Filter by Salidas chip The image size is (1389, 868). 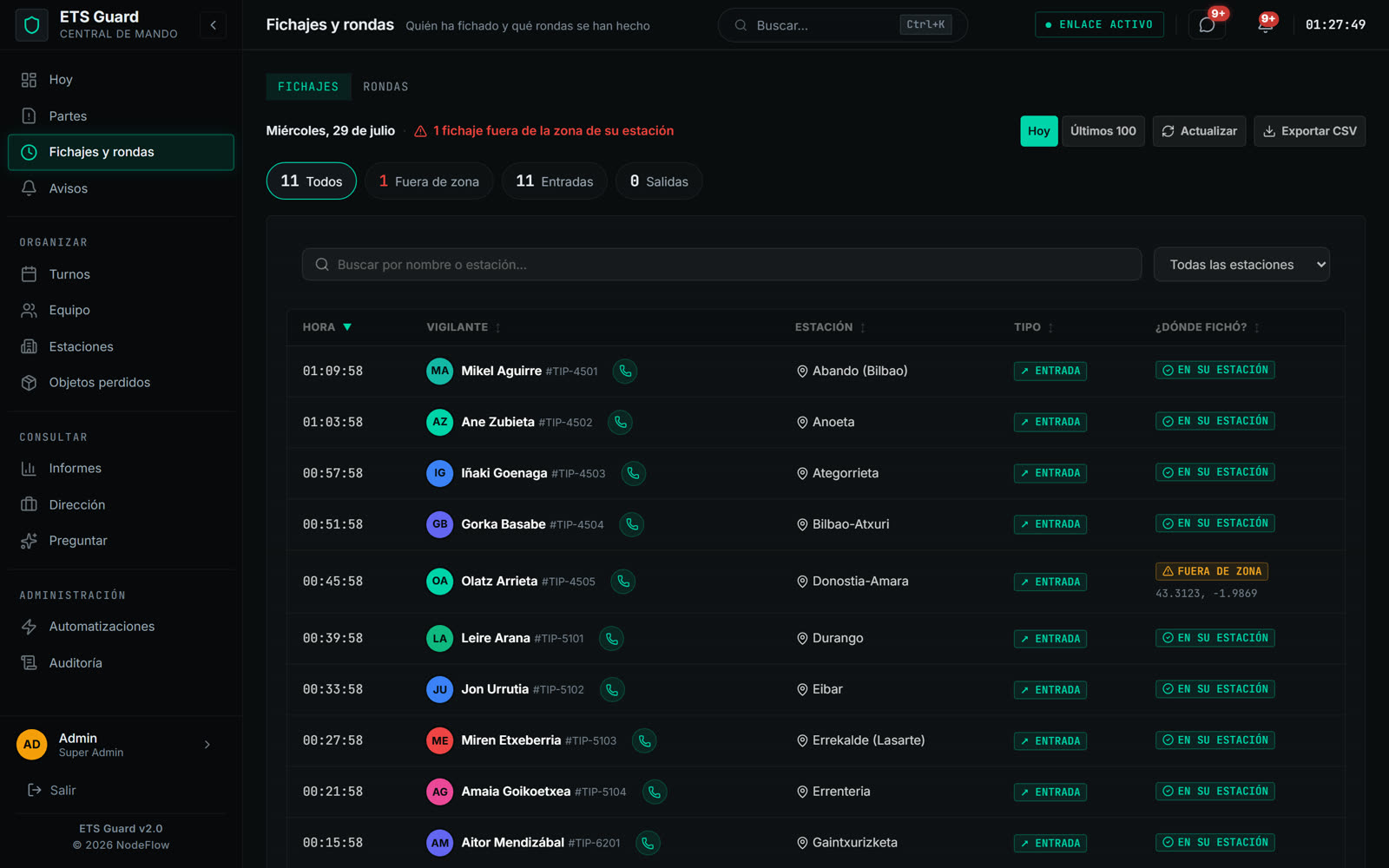tap(659, 181)
